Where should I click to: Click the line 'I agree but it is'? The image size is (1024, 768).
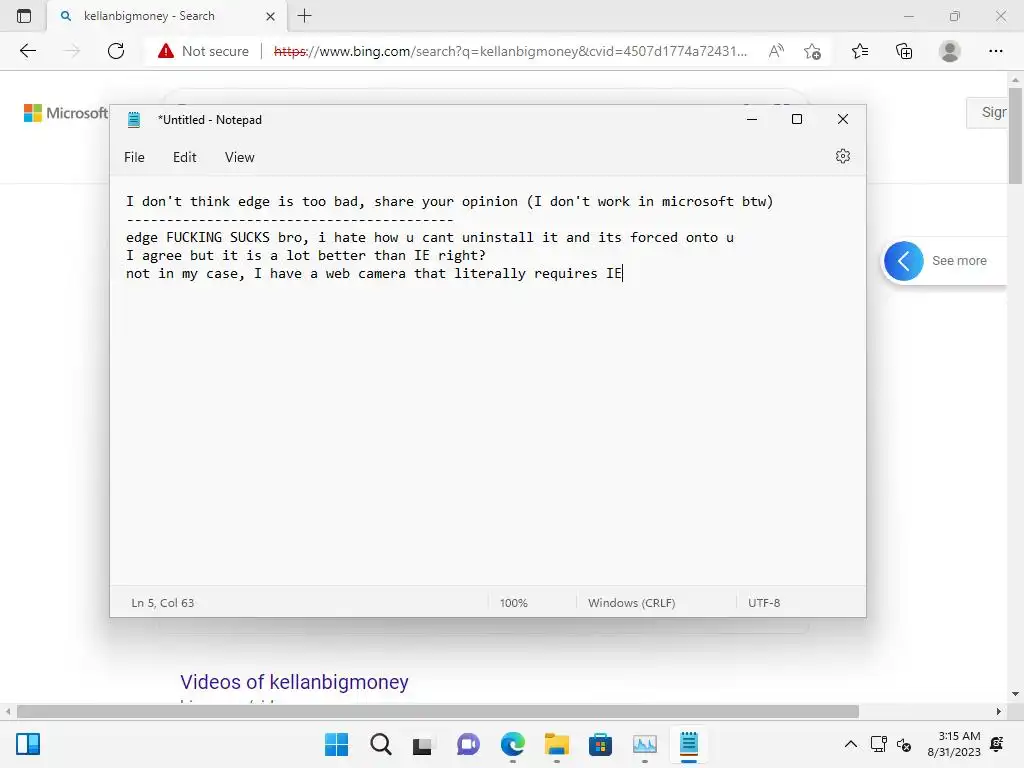pyautogui.click(x=306, y=255)
